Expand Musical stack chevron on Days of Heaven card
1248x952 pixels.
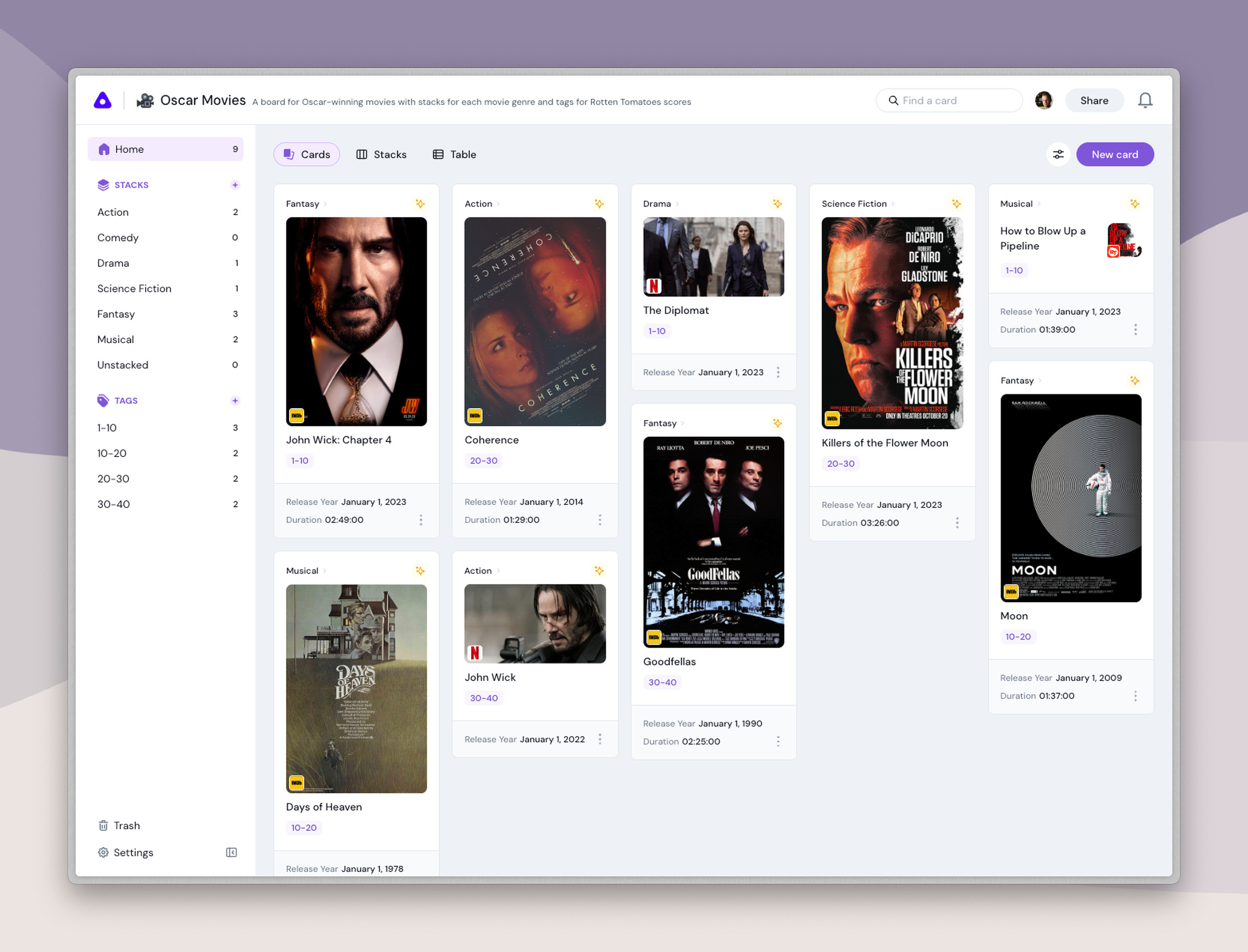coord(325,571)
